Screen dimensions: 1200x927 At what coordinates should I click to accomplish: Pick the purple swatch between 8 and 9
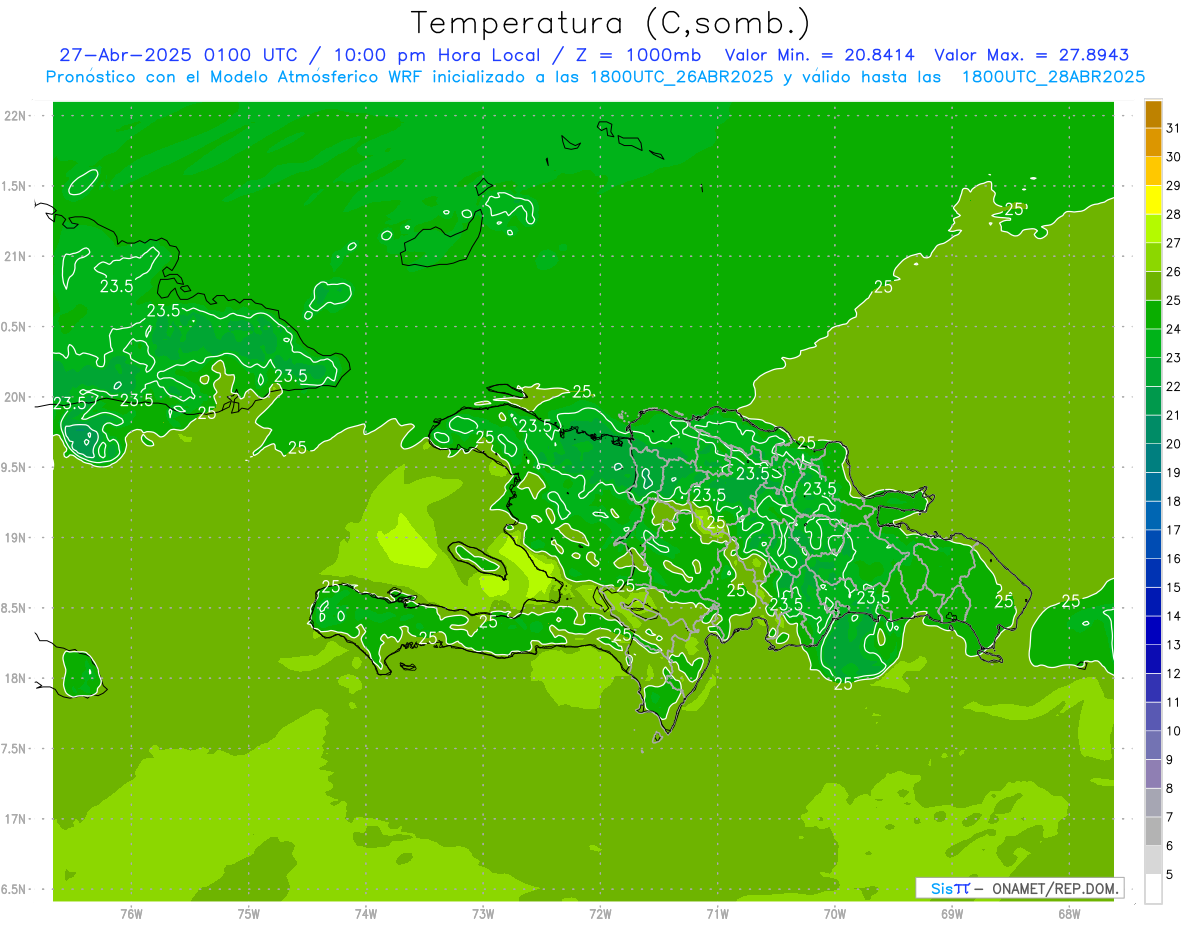[1153, 775]
